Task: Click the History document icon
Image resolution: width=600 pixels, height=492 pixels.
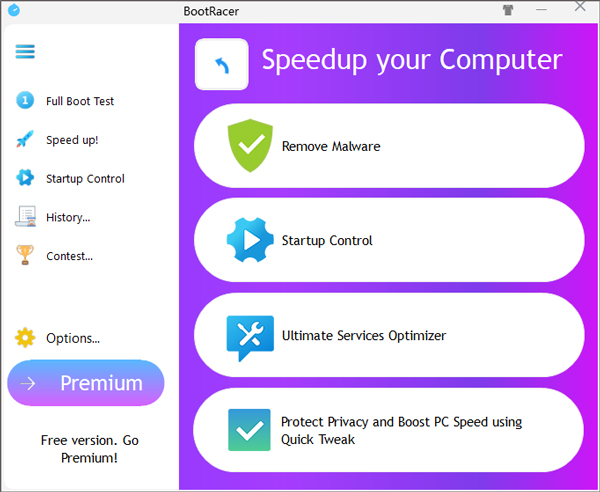Action: pos(26,217)
